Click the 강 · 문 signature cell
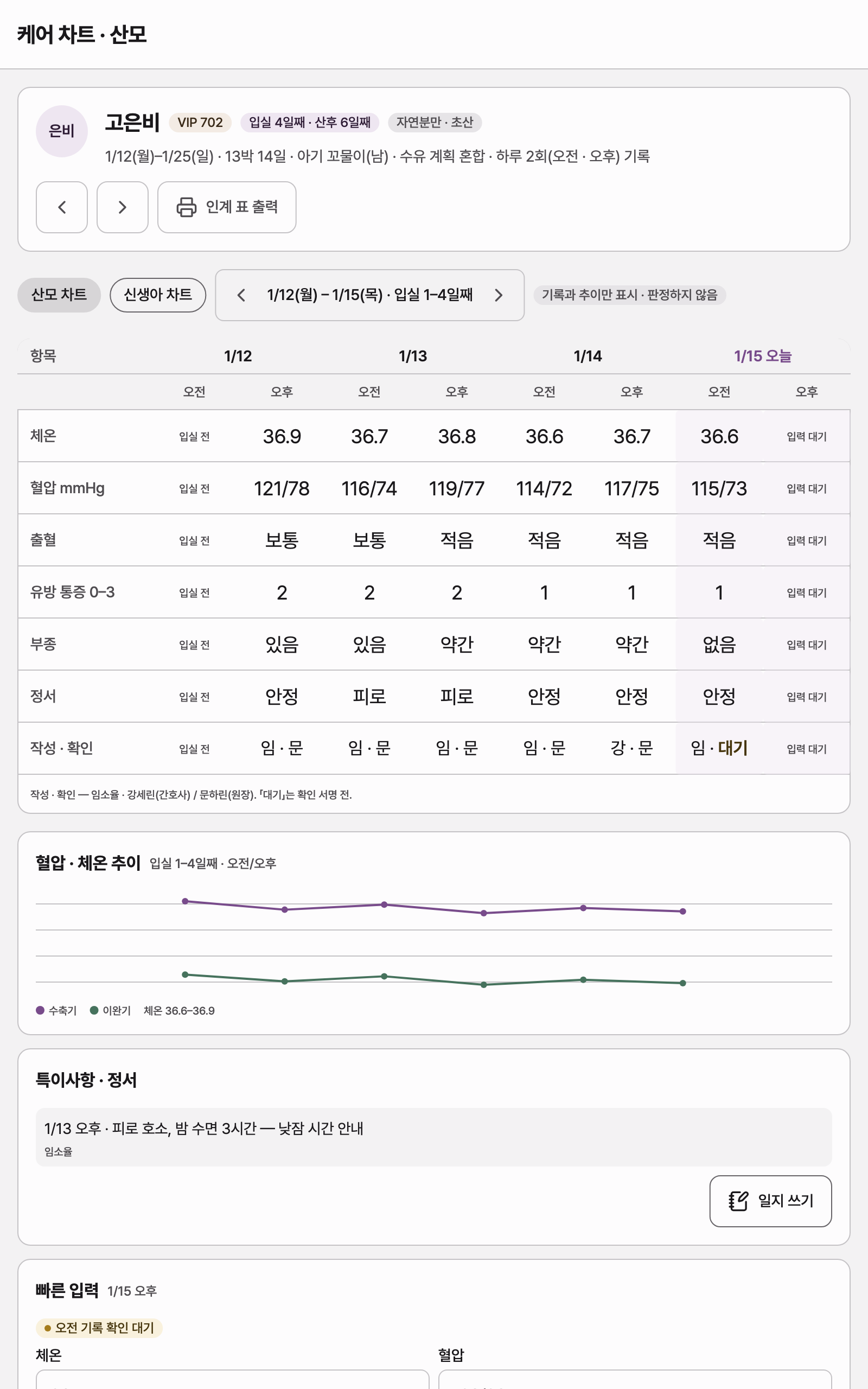Image resolution: width=868 pixels, height=1389 pixels. [x=631, y=748]
